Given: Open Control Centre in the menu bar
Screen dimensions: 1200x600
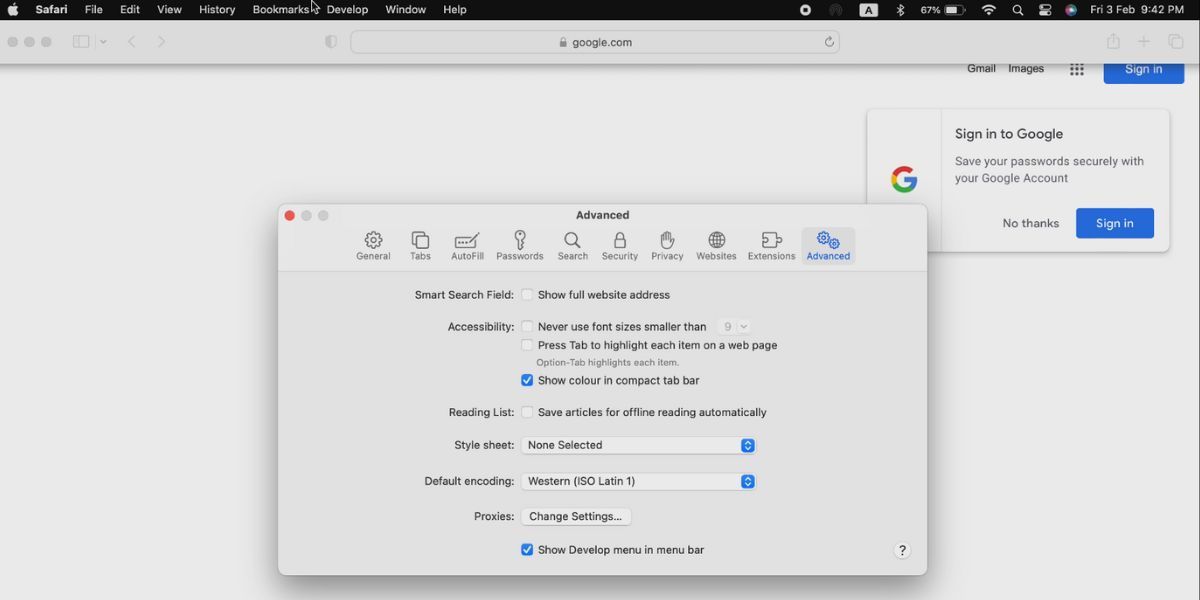Looking at the screenshot, I should [x=1045, y=10].
